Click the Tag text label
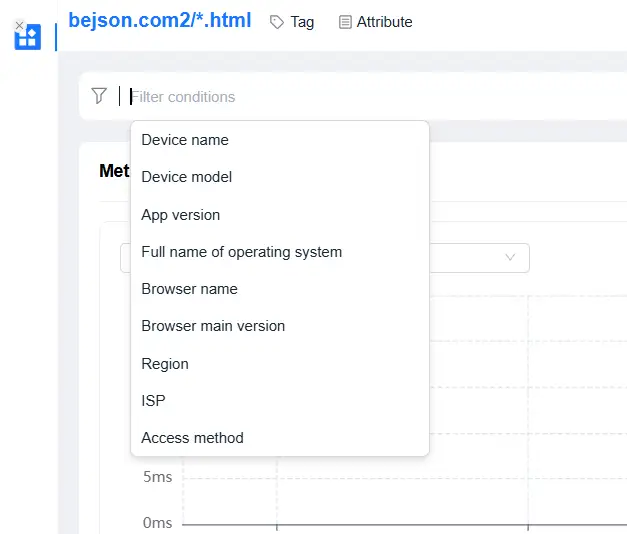Viewport: 627px width, 534px height. [302, 22]
